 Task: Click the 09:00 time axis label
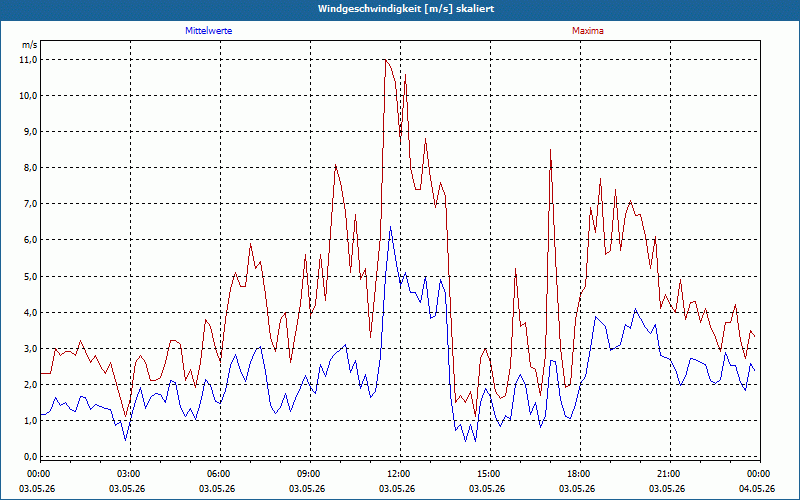pos(309,474)
